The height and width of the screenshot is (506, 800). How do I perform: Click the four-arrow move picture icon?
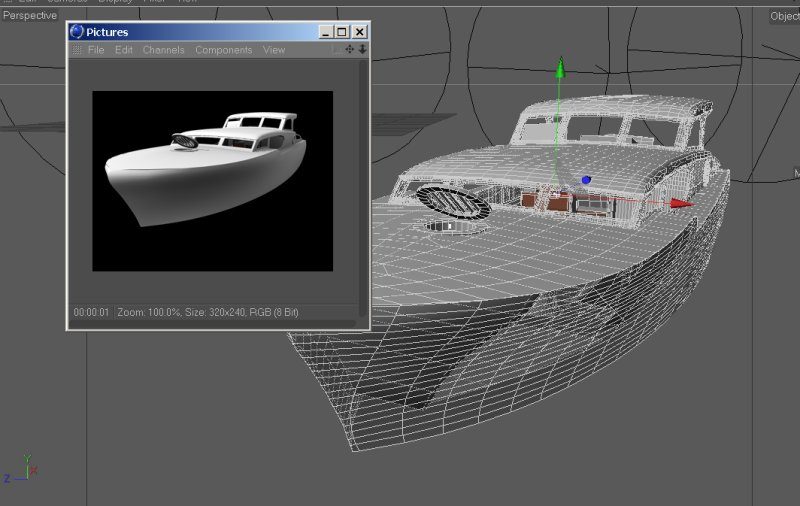coord(349,49)
